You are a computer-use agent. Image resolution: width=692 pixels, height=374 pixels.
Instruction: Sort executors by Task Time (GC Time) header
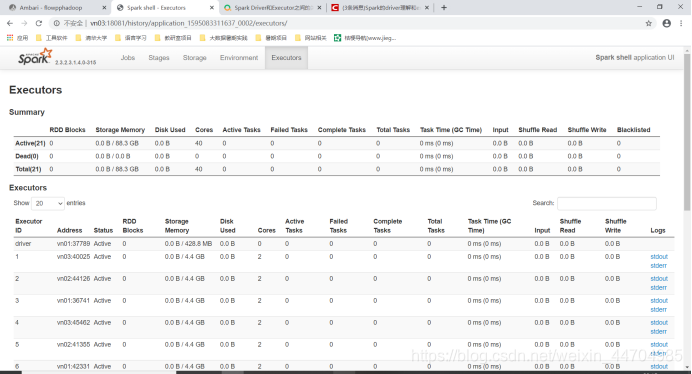(489, 226)
